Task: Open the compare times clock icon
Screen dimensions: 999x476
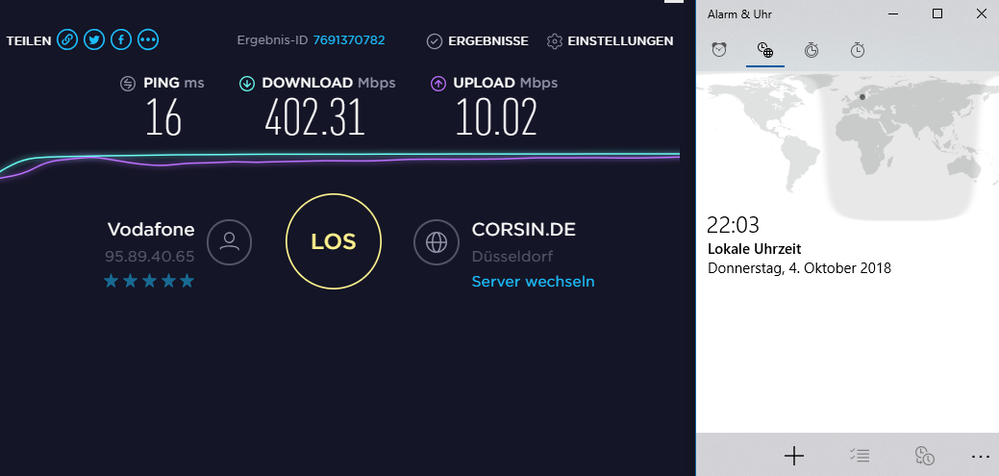Action: [x=924, y=456]
